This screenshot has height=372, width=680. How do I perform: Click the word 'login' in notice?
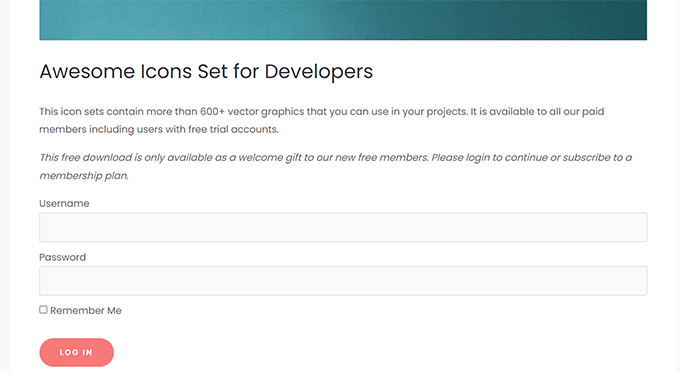pos(478,158)
